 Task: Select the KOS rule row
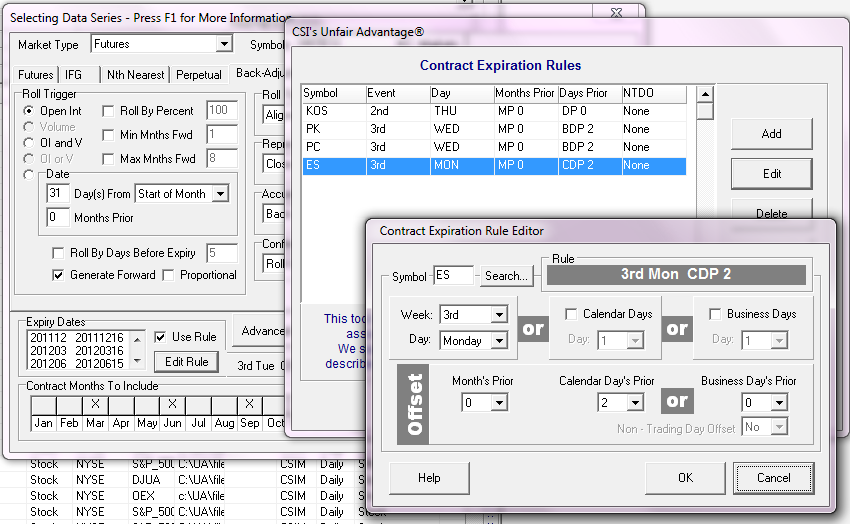coord(494,111)
